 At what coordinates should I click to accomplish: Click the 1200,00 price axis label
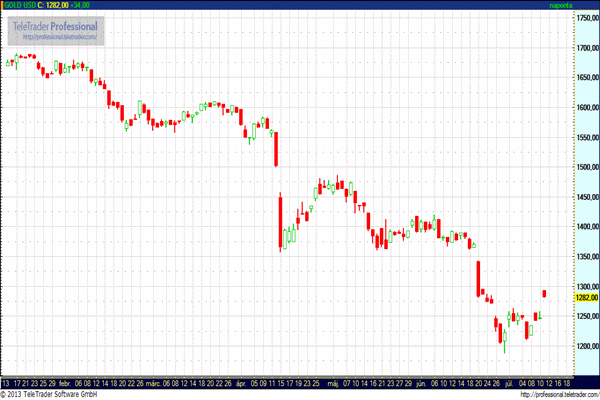(586, 346)
